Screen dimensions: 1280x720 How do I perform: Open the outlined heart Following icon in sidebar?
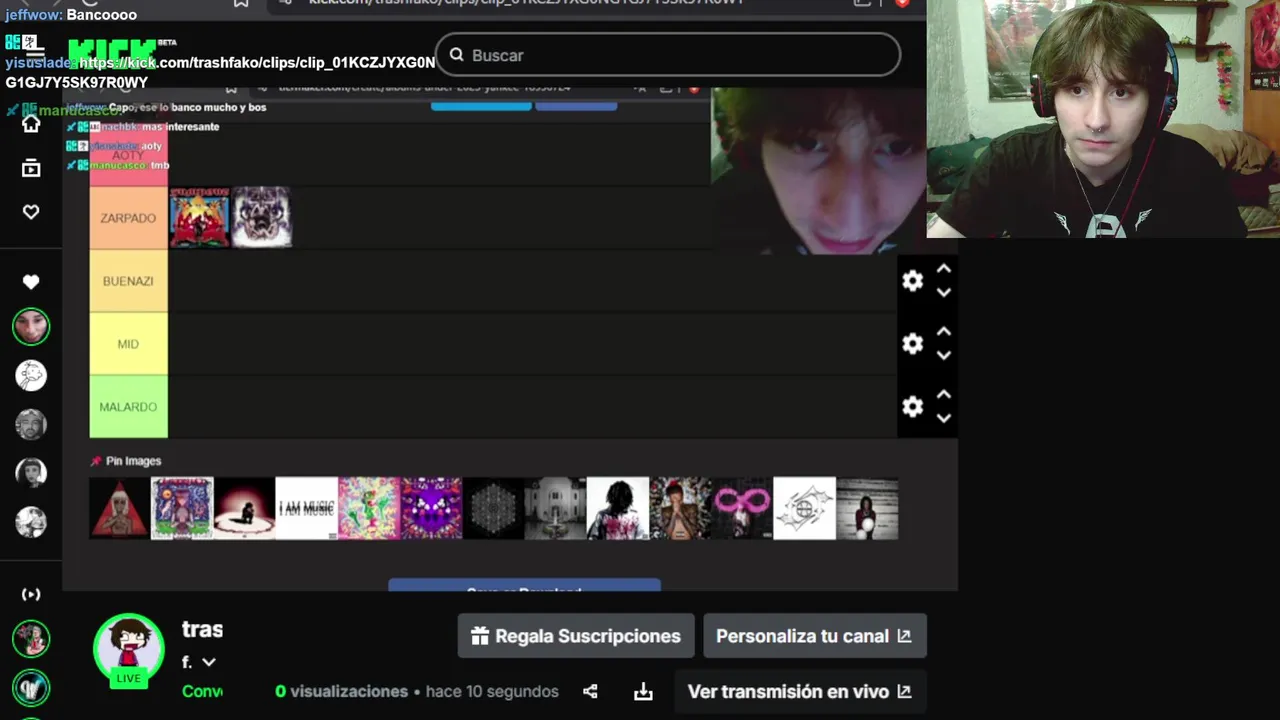coord(31,212)
